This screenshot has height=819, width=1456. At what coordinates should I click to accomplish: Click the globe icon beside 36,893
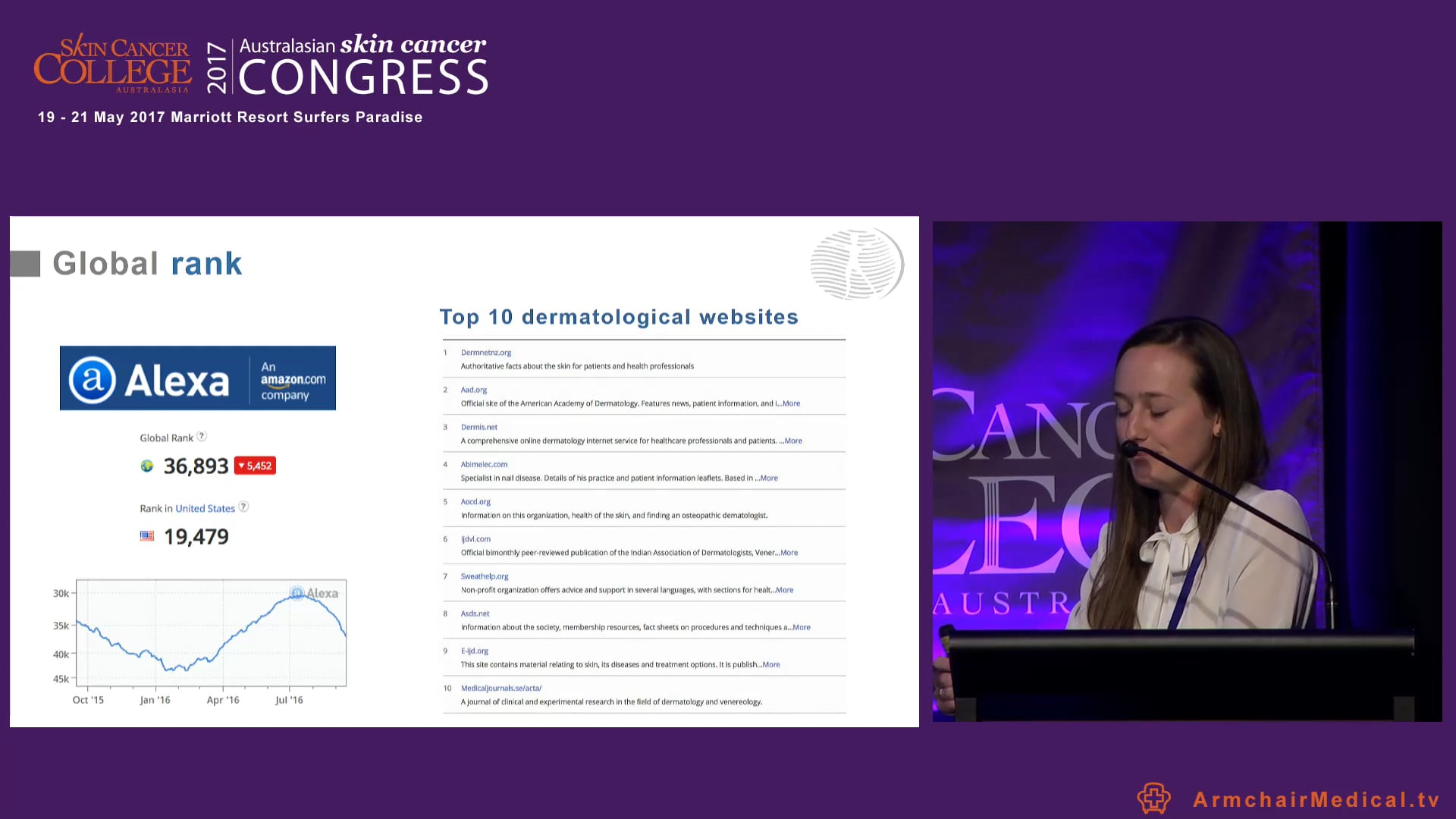(x=147, y=466)
